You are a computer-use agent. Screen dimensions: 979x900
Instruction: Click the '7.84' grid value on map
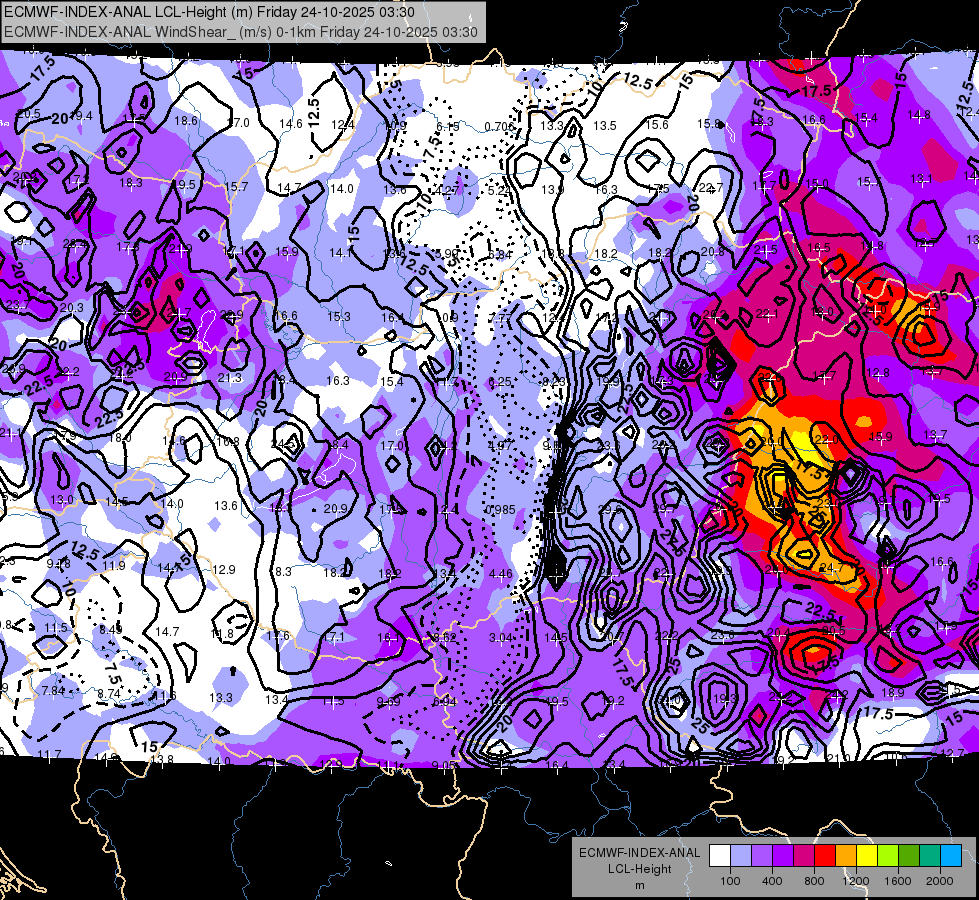point(53,691)
